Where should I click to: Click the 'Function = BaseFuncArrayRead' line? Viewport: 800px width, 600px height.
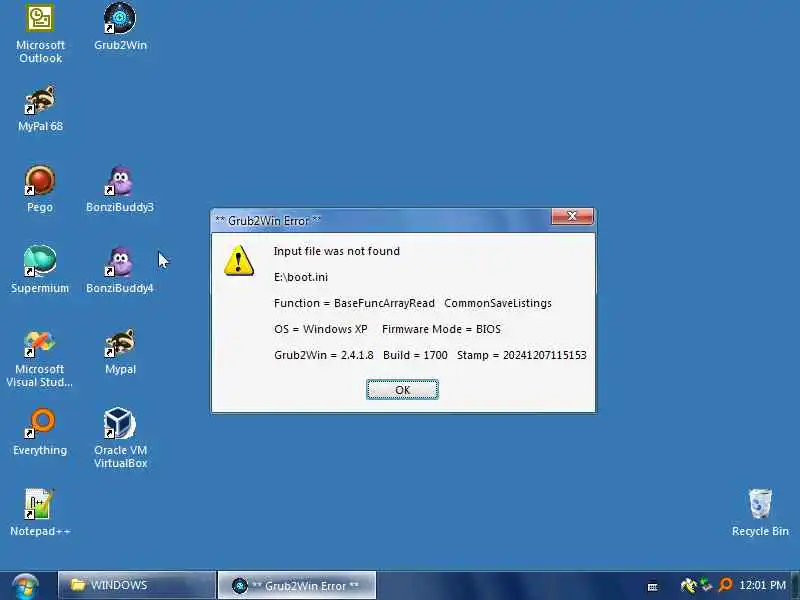click(x=354, y=303)
